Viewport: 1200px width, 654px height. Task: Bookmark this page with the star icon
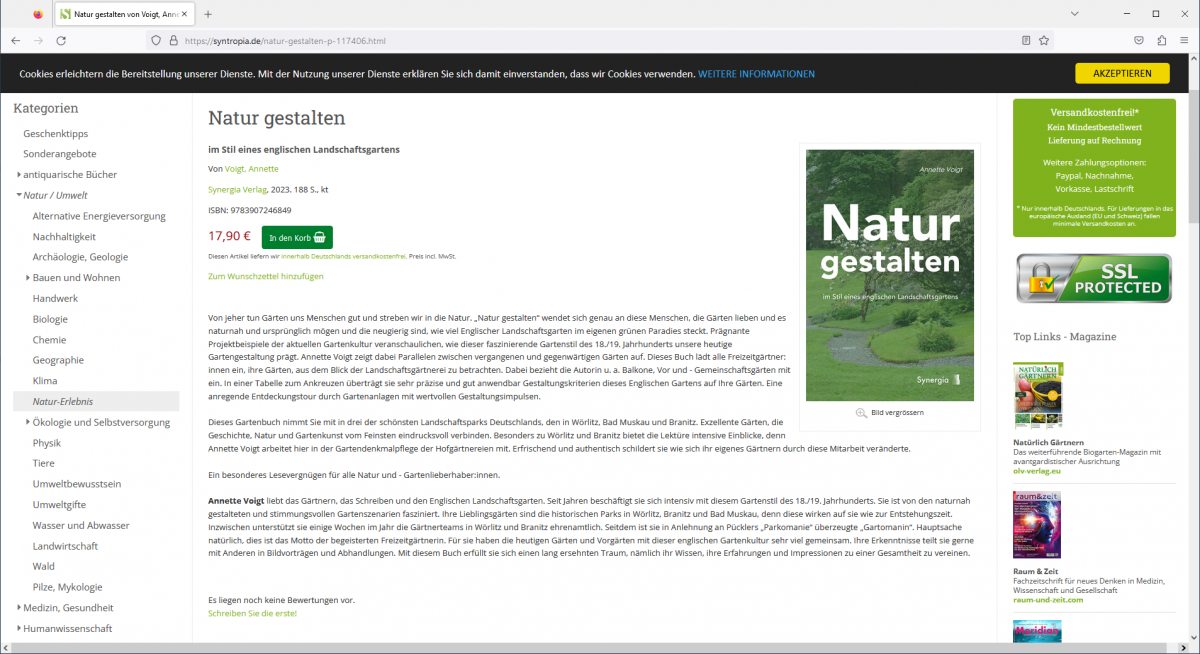tap(1044, 41)
